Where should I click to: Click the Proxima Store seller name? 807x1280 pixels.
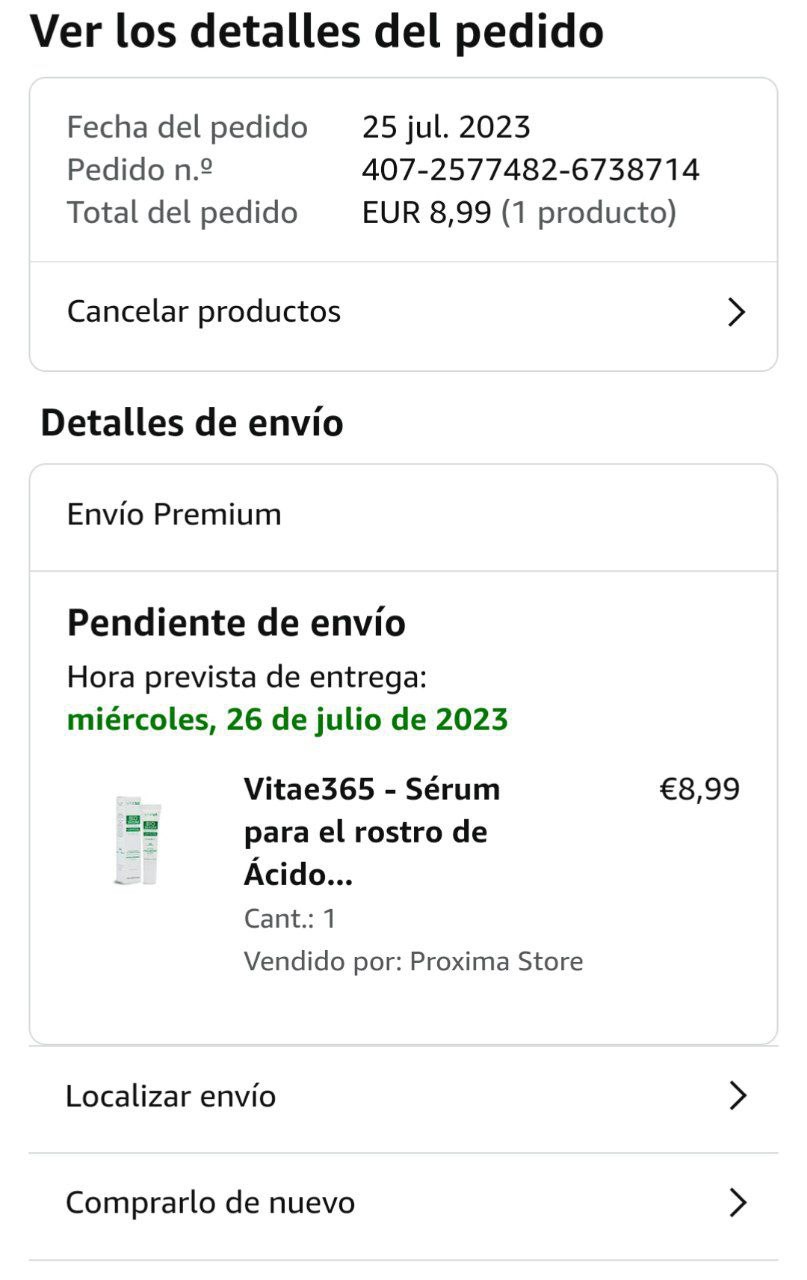pyautogui.click(x=496, y=962)
